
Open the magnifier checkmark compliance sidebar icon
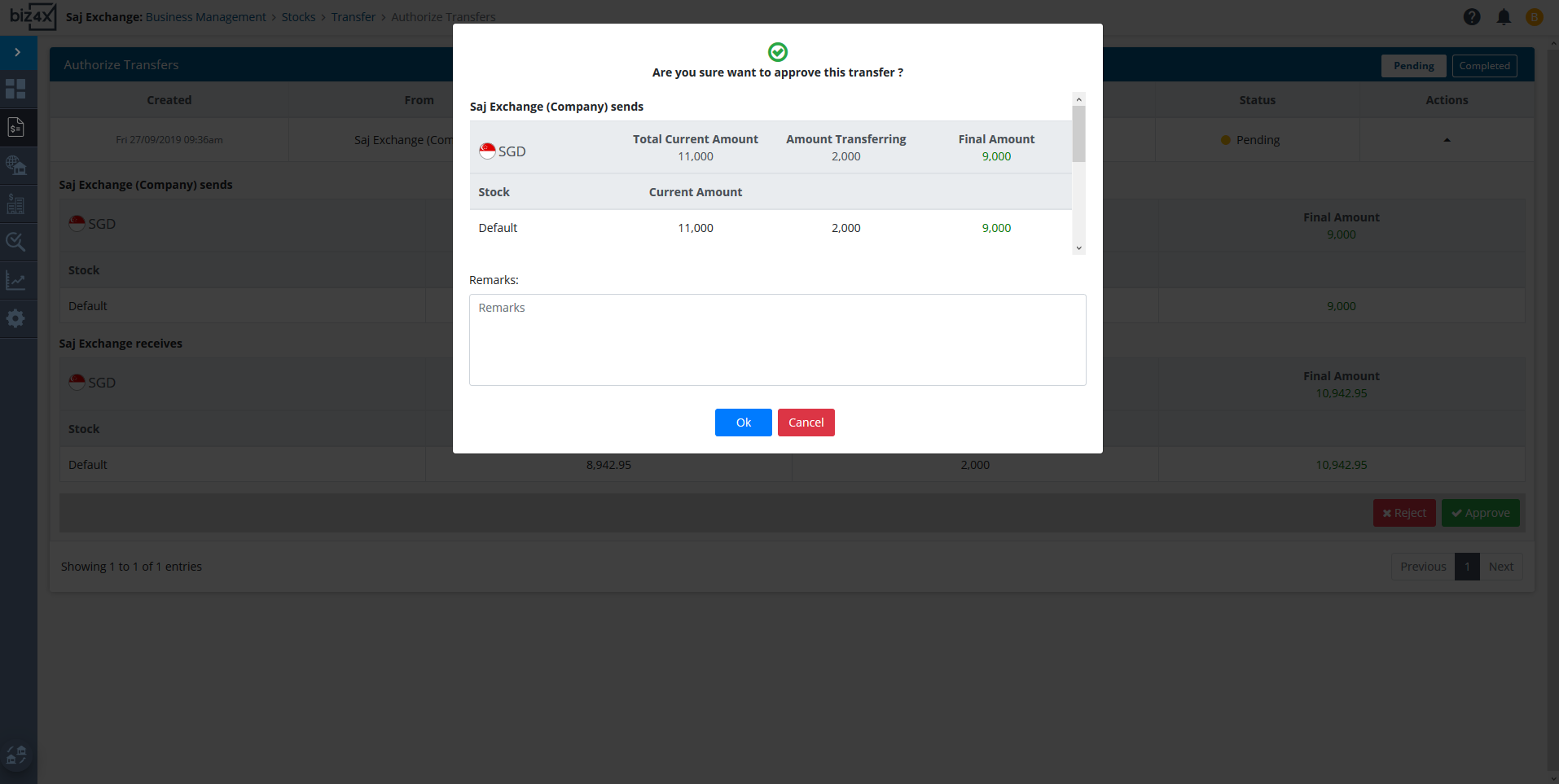[x=15, y=242]
